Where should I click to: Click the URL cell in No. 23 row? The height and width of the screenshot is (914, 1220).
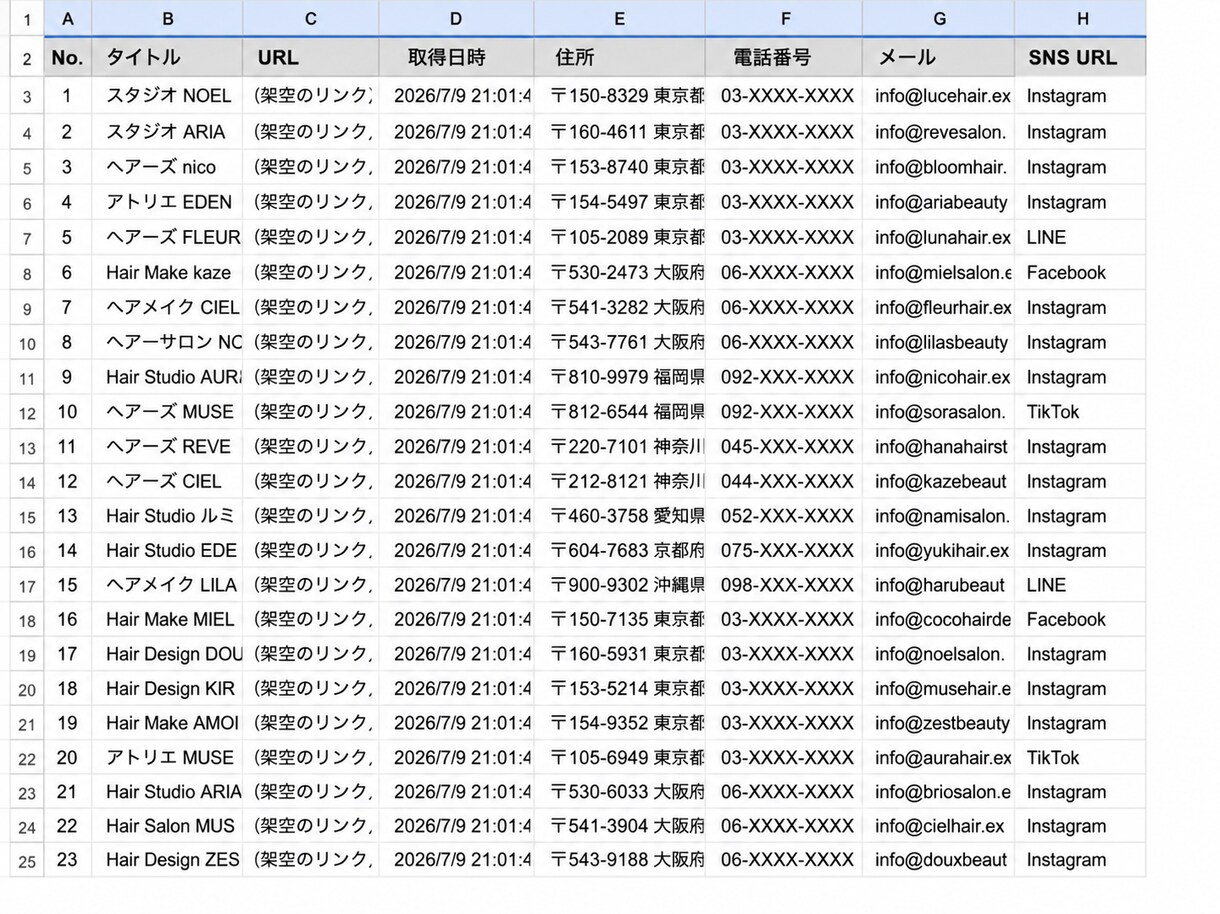[x=311, y=860]
